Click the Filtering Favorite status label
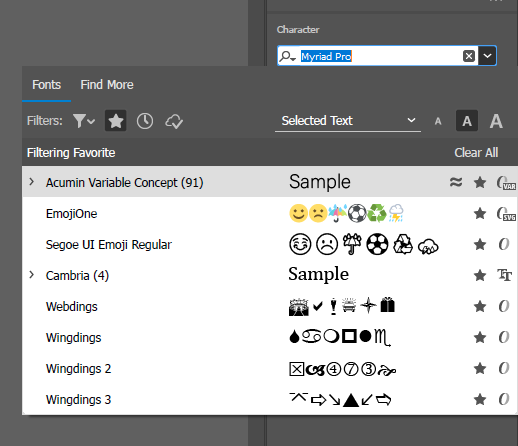This screenshot has width=518, height=446. click(x=71, y=153)
